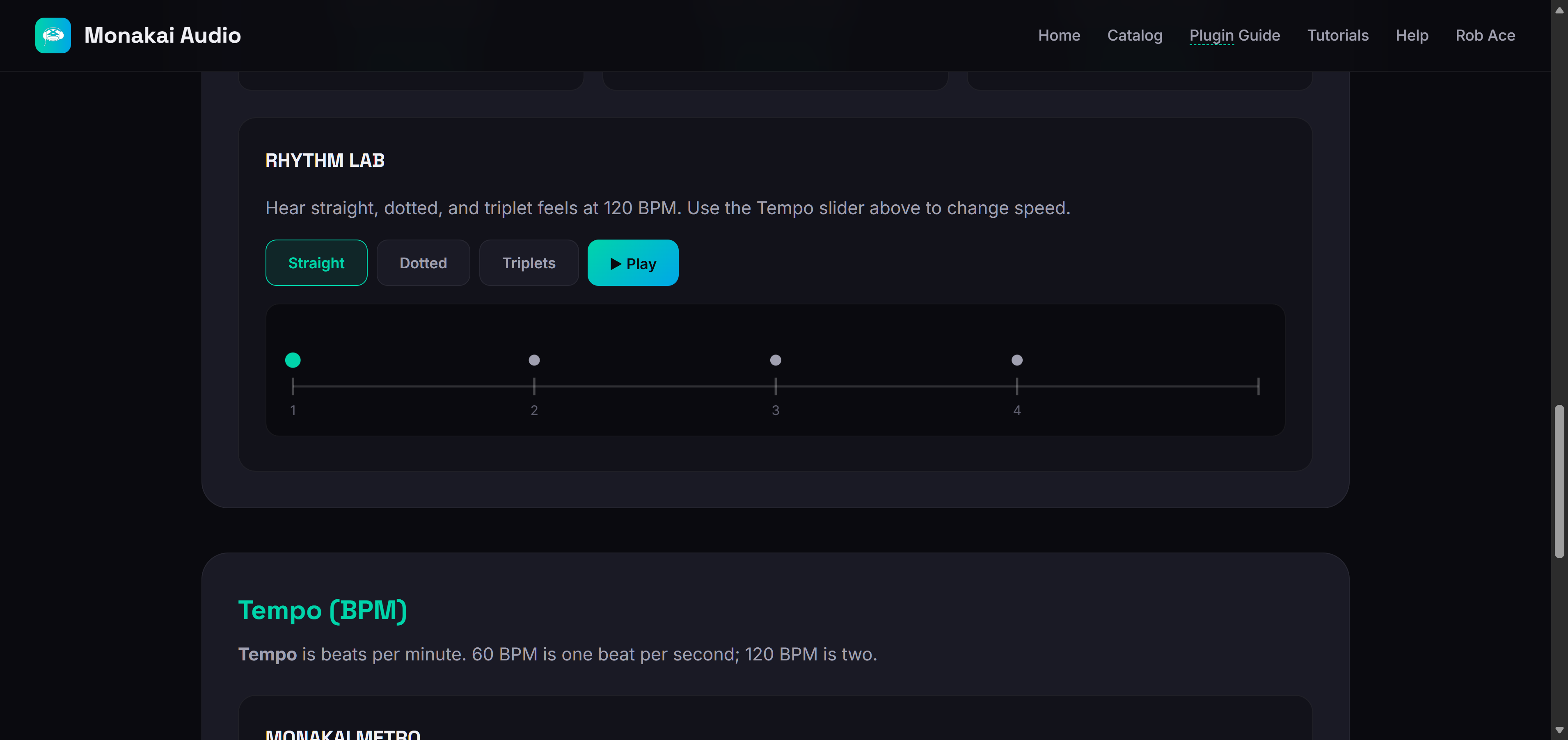Go to the Home page
Image resolution: width=1568 pixels, height=740 pixels.
pos(1059,35)
